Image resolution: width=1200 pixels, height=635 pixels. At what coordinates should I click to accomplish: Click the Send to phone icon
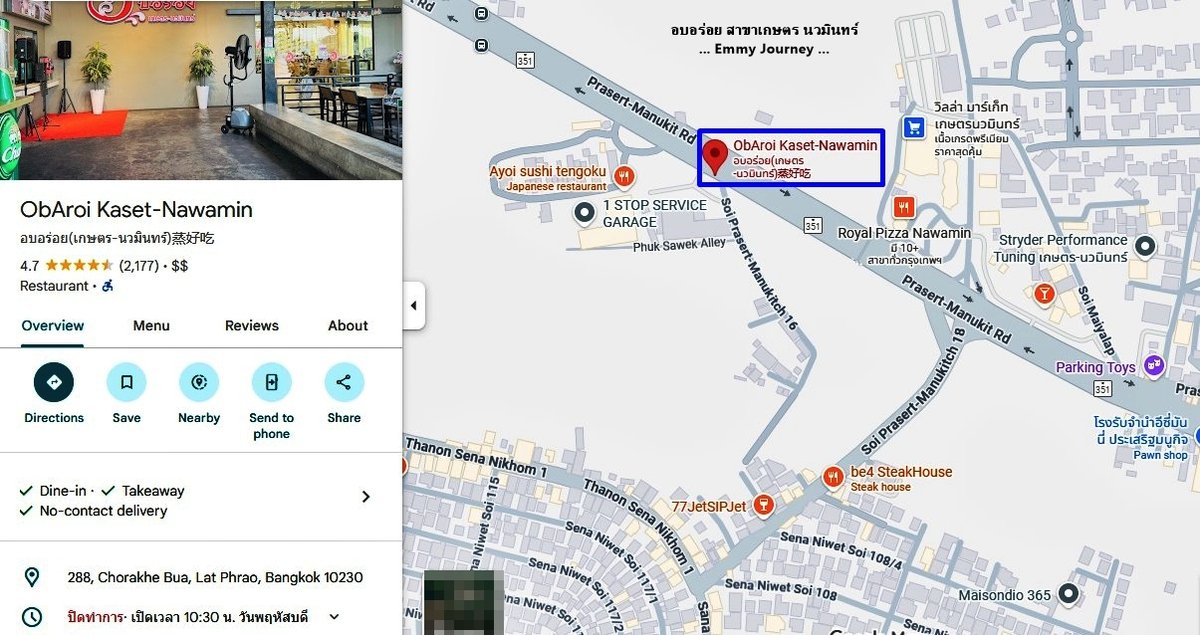point(271,382)
